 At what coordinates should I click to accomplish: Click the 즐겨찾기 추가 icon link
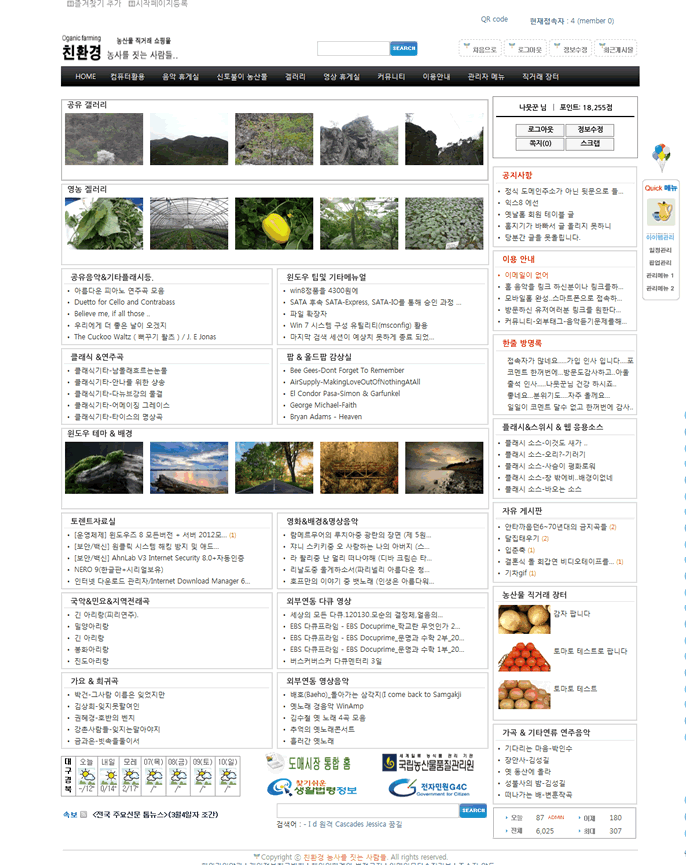[93, 5]
